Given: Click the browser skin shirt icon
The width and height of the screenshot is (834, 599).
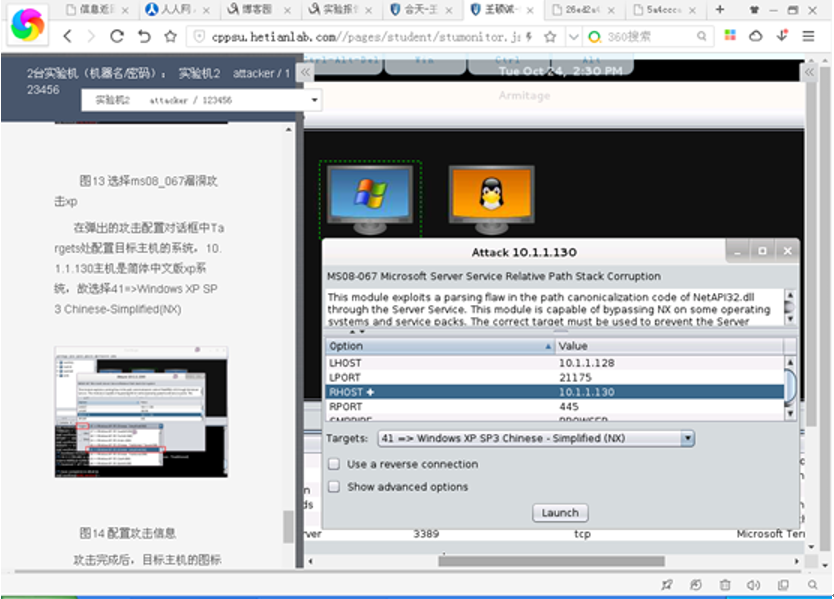Looking at the screenshot, I should [x=754, y=10].
